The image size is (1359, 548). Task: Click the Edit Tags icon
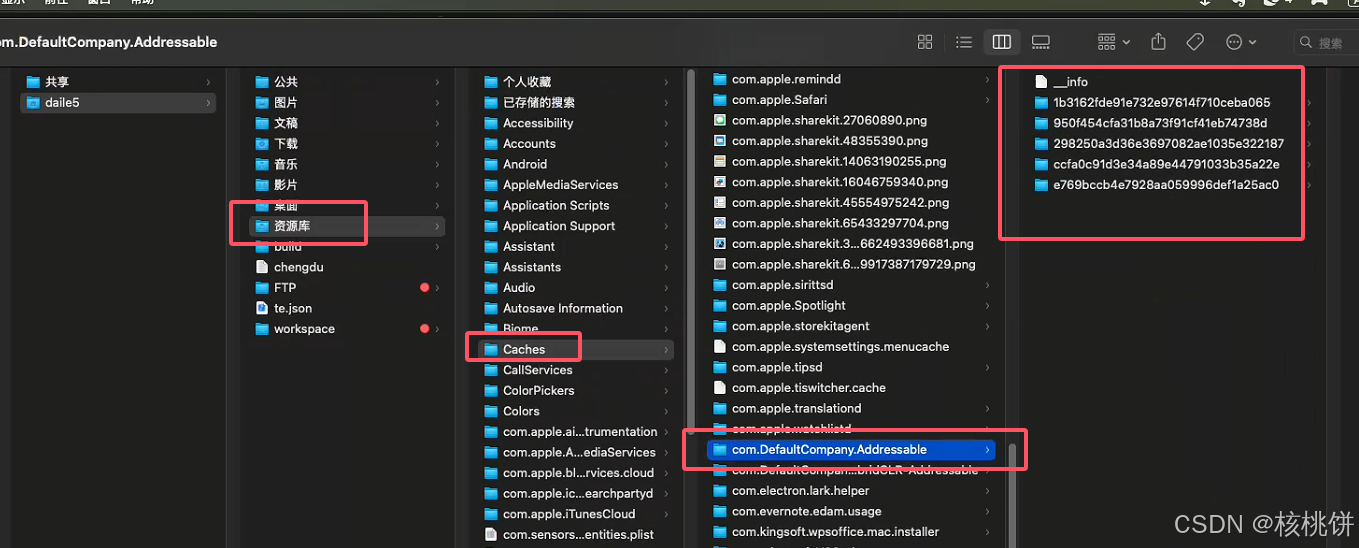click(1194, 42)
